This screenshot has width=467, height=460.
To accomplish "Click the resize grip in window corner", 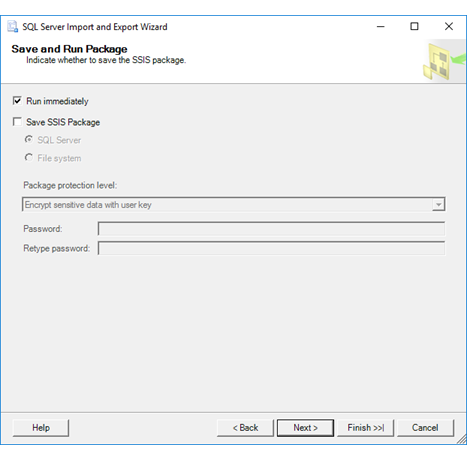I will 462,440.
